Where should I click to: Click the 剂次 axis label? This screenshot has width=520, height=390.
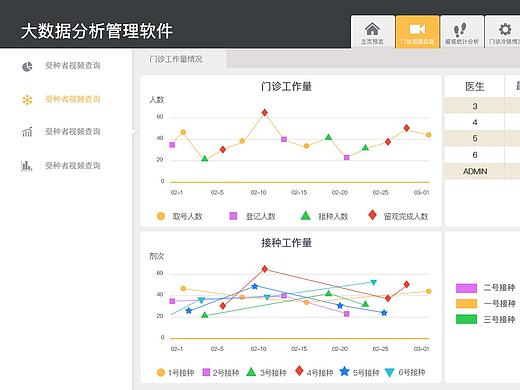[x=156, y=256]
